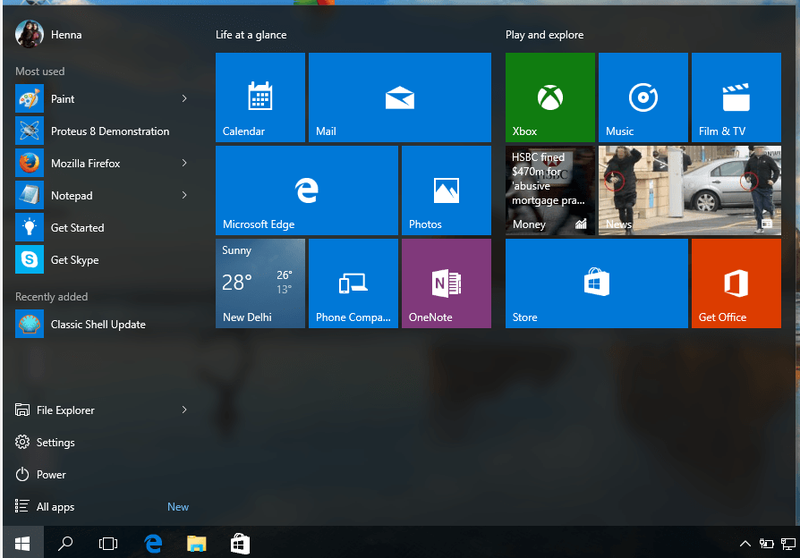Click the Life at a glance heading
This screenshot has width=800, height=558.
(251, 35)
